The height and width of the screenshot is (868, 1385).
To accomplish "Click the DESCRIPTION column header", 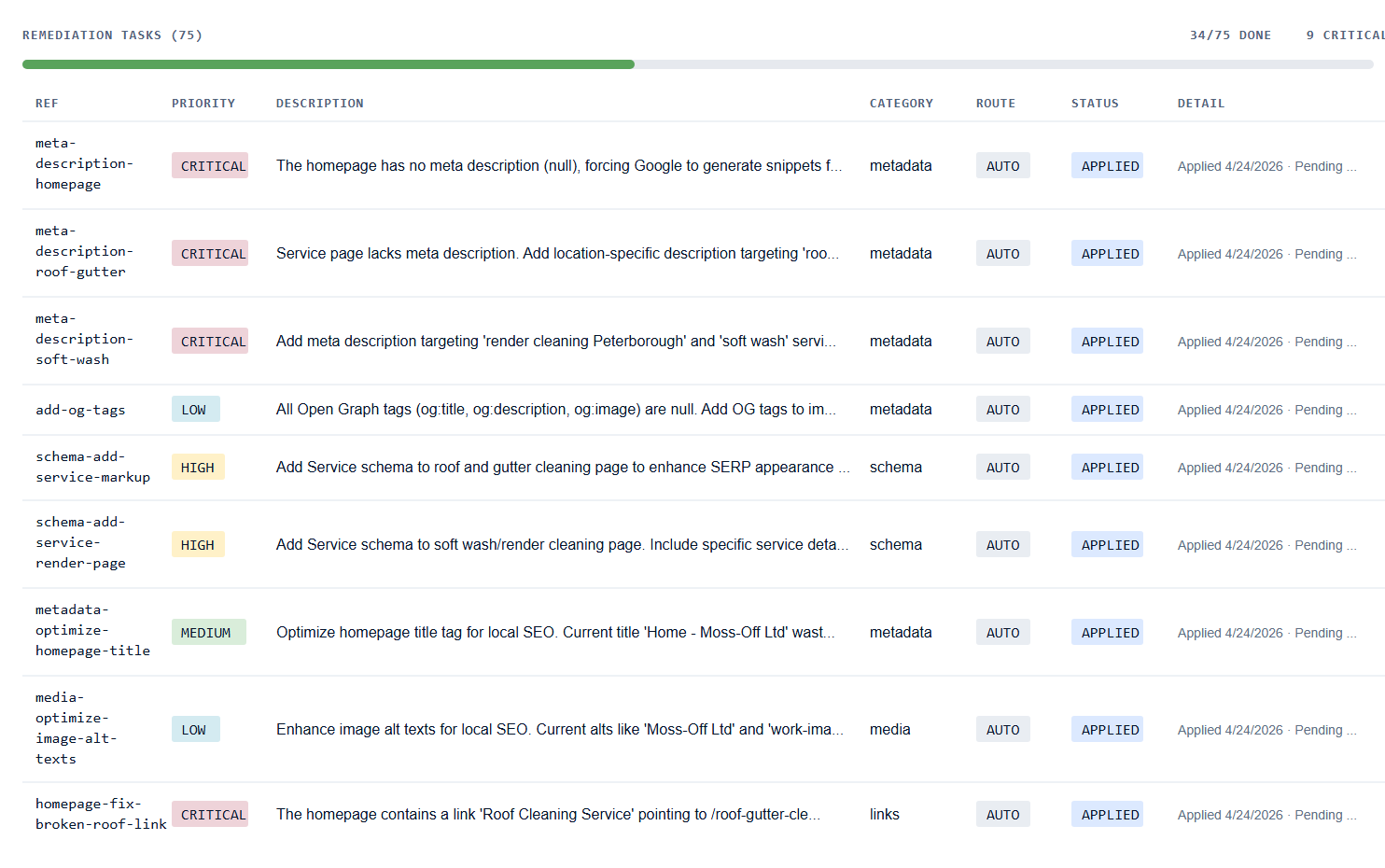I will [320, 104].
